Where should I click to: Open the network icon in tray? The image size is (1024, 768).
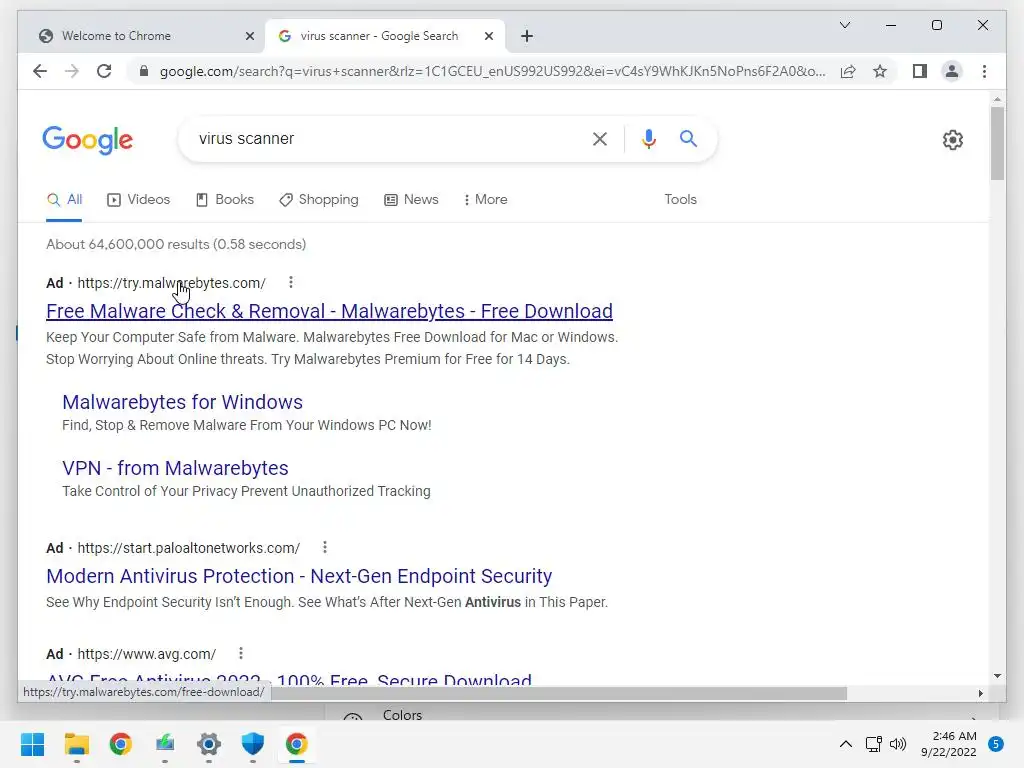pyautogui.click(x=873, y=744)
